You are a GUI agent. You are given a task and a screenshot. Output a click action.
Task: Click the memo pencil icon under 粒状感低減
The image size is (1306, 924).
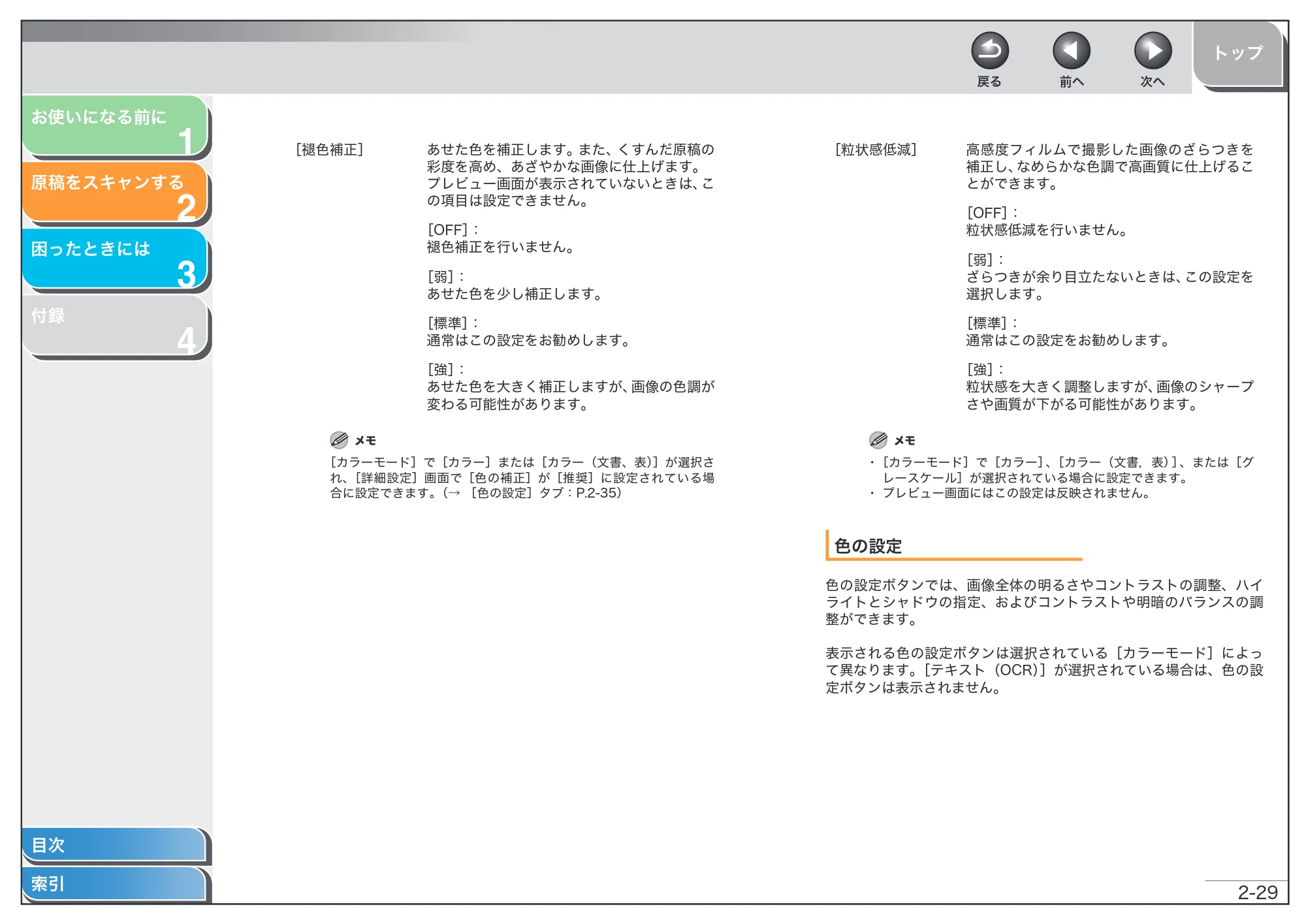click(878, 439)
